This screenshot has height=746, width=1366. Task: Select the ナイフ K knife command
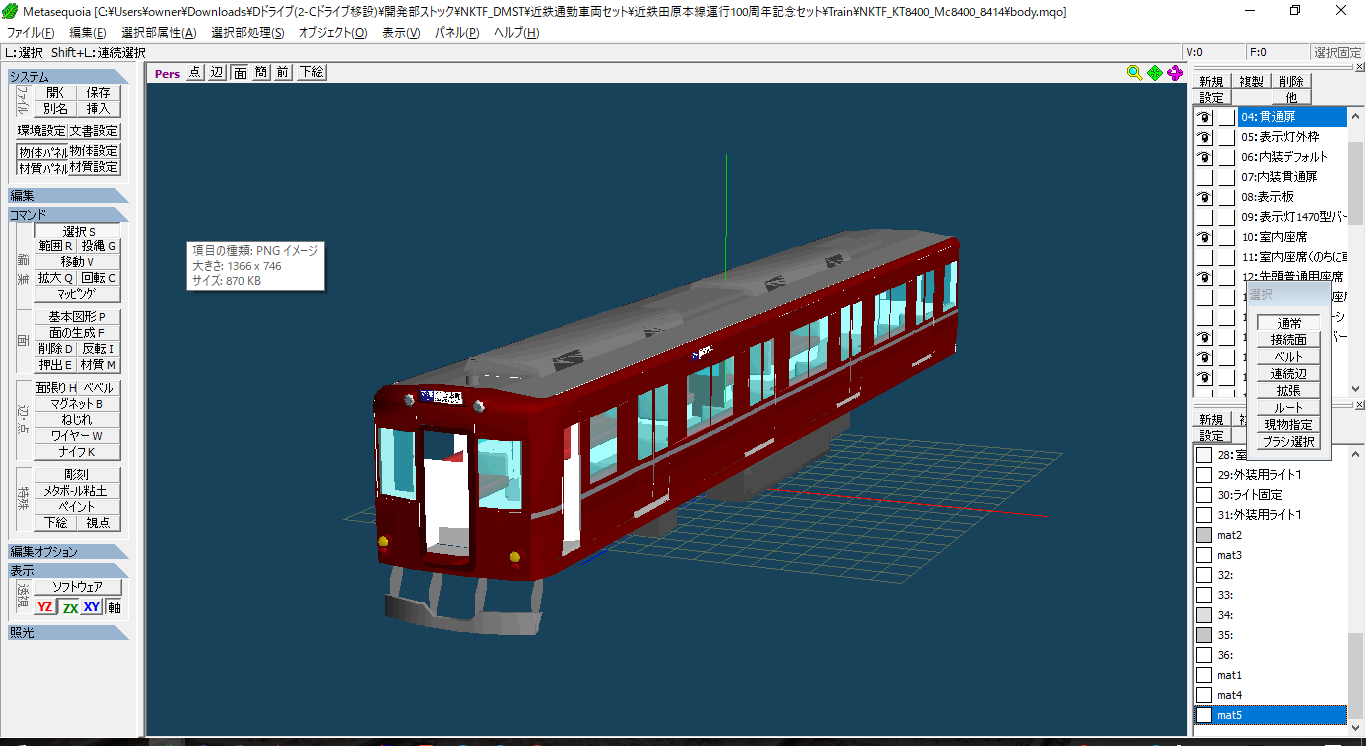click(x=77, y=452)
